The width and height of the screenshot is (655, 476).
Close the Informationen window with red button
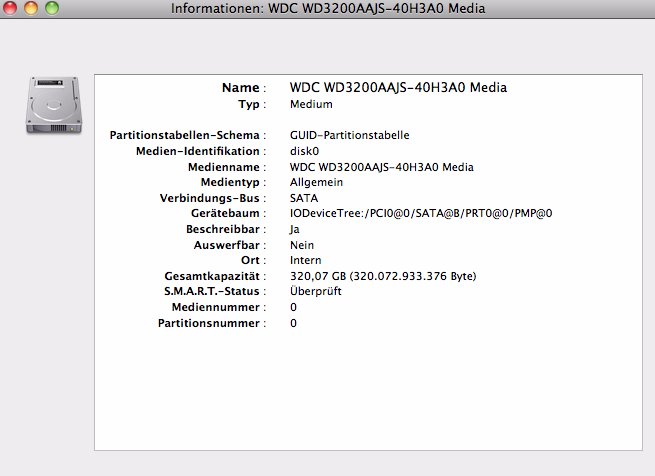point(10,8)
